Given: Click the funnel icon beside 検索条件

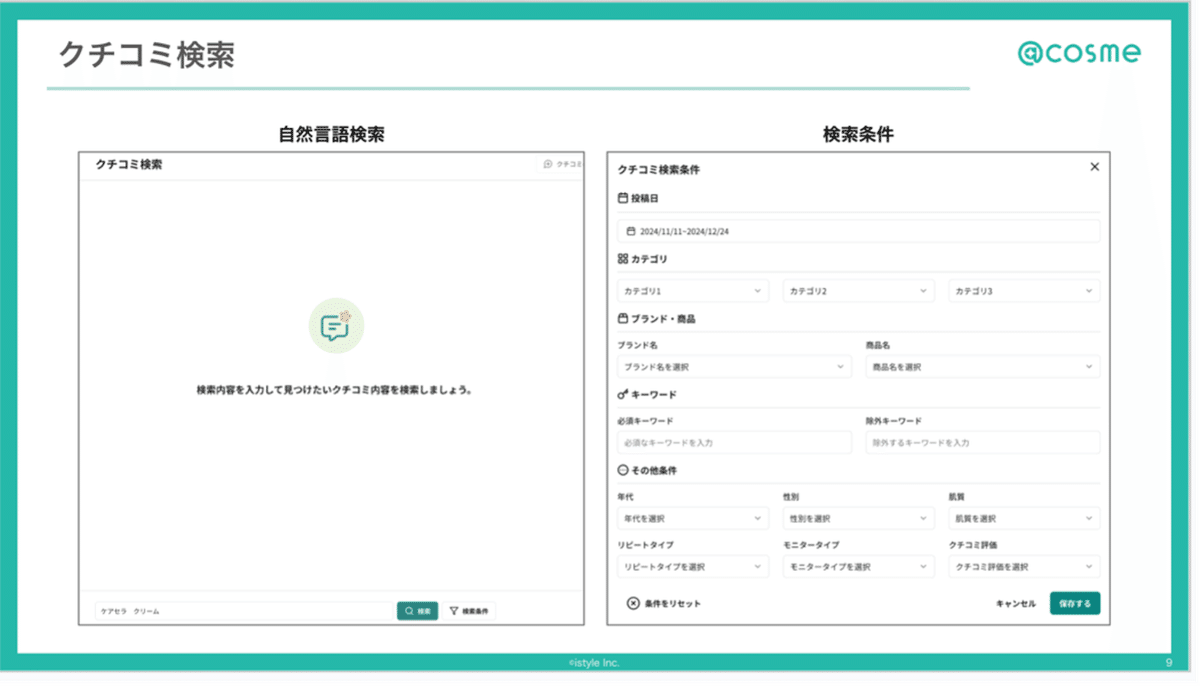Looking at the screenshot, I should pos(454,611).
